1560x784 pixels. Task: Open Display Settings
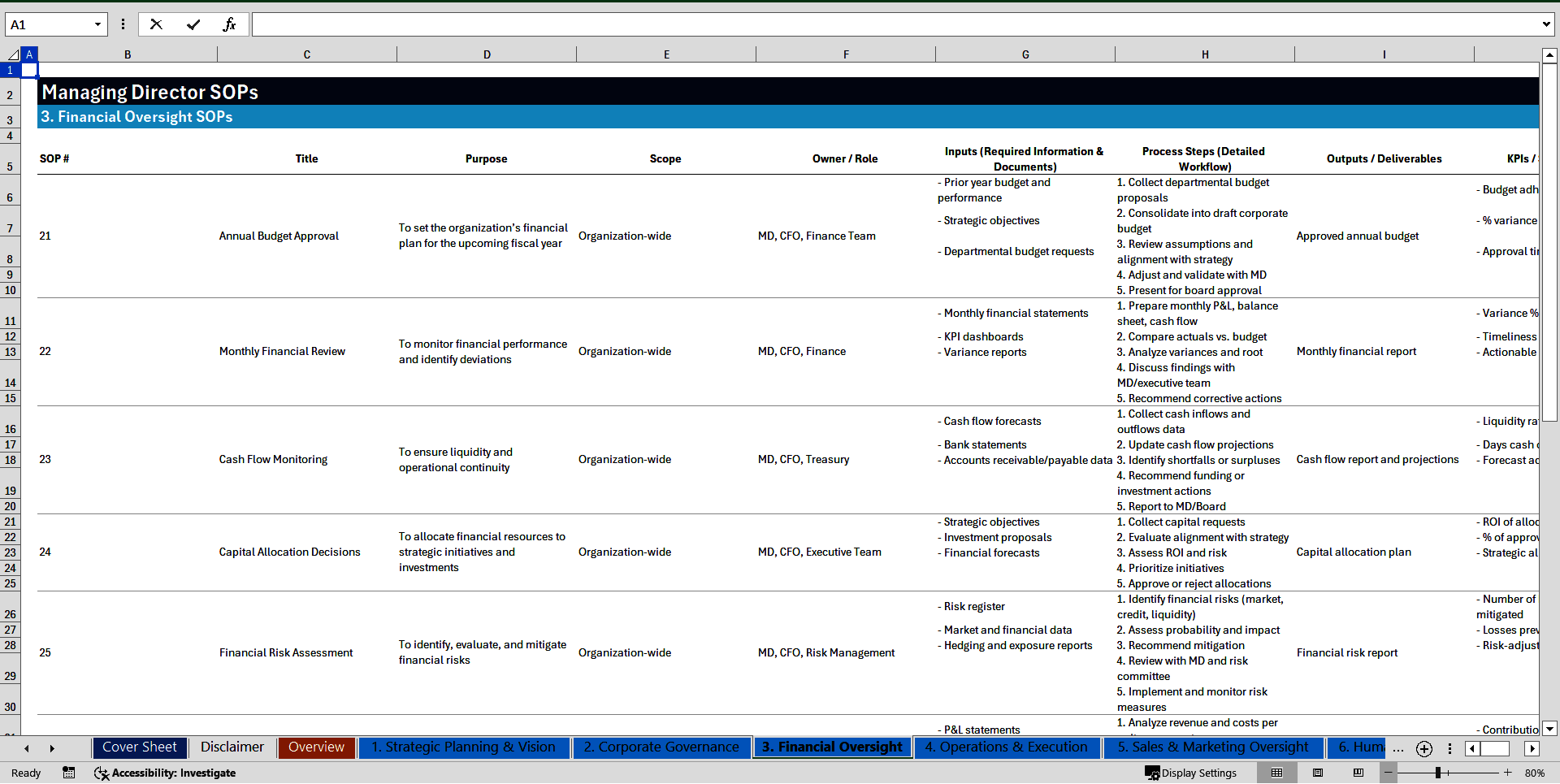pos(1191,773)
